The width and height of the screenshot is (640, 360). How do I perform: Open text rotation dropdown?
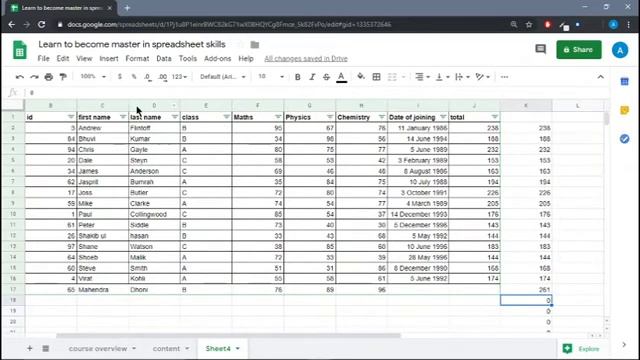pyautogui.click(x=482, y=77)
